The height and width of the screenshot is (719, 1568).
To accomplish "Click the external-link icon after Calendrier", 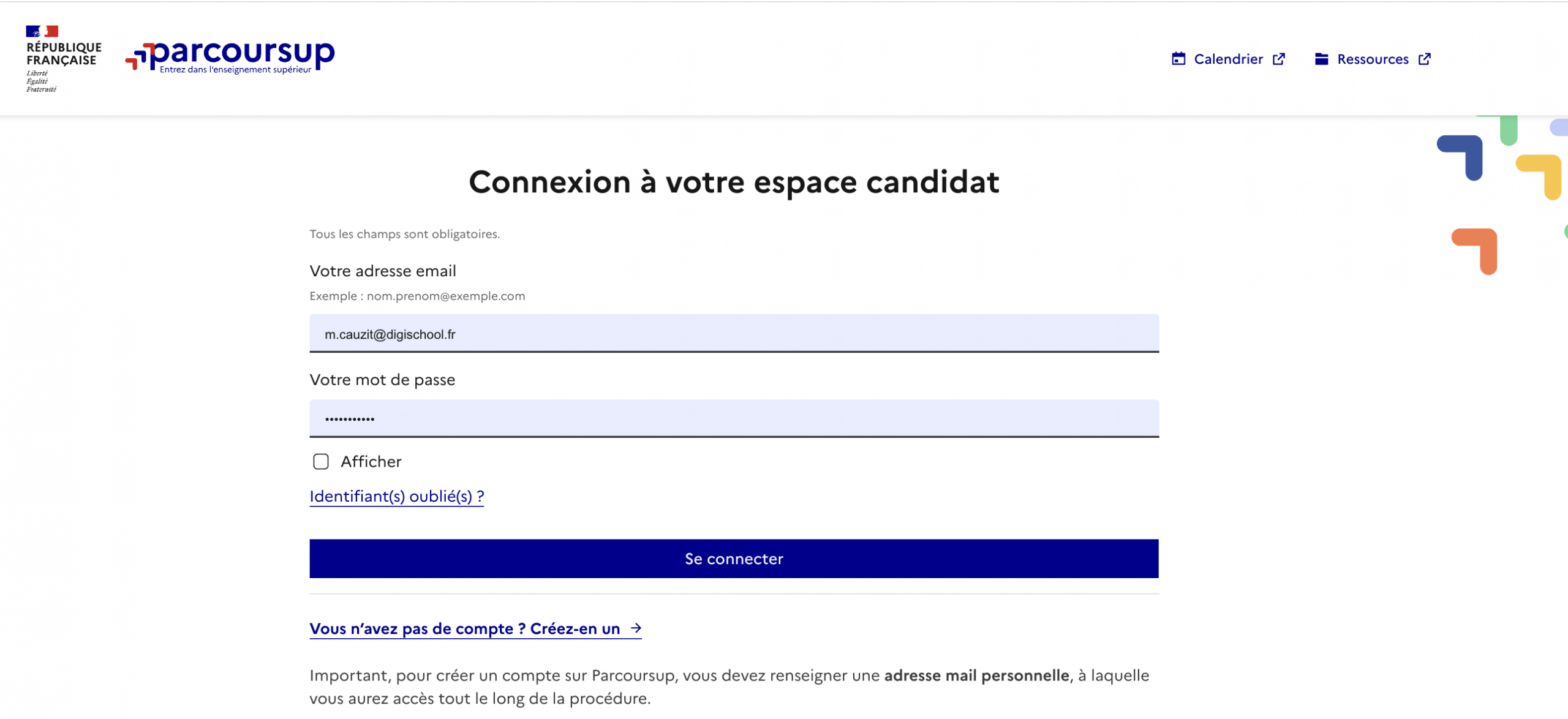I will coord(1279,59).
